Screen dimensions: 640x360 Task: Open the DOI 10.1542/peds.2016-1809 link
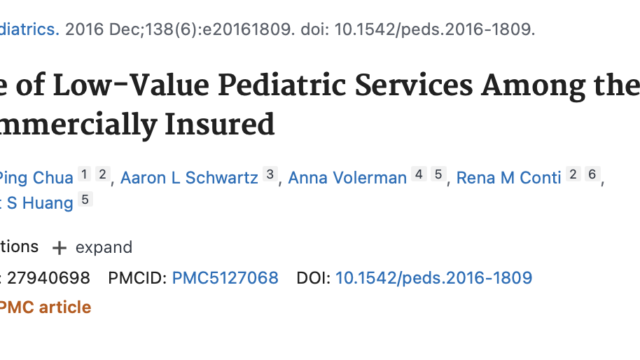(x=434, y=278)
